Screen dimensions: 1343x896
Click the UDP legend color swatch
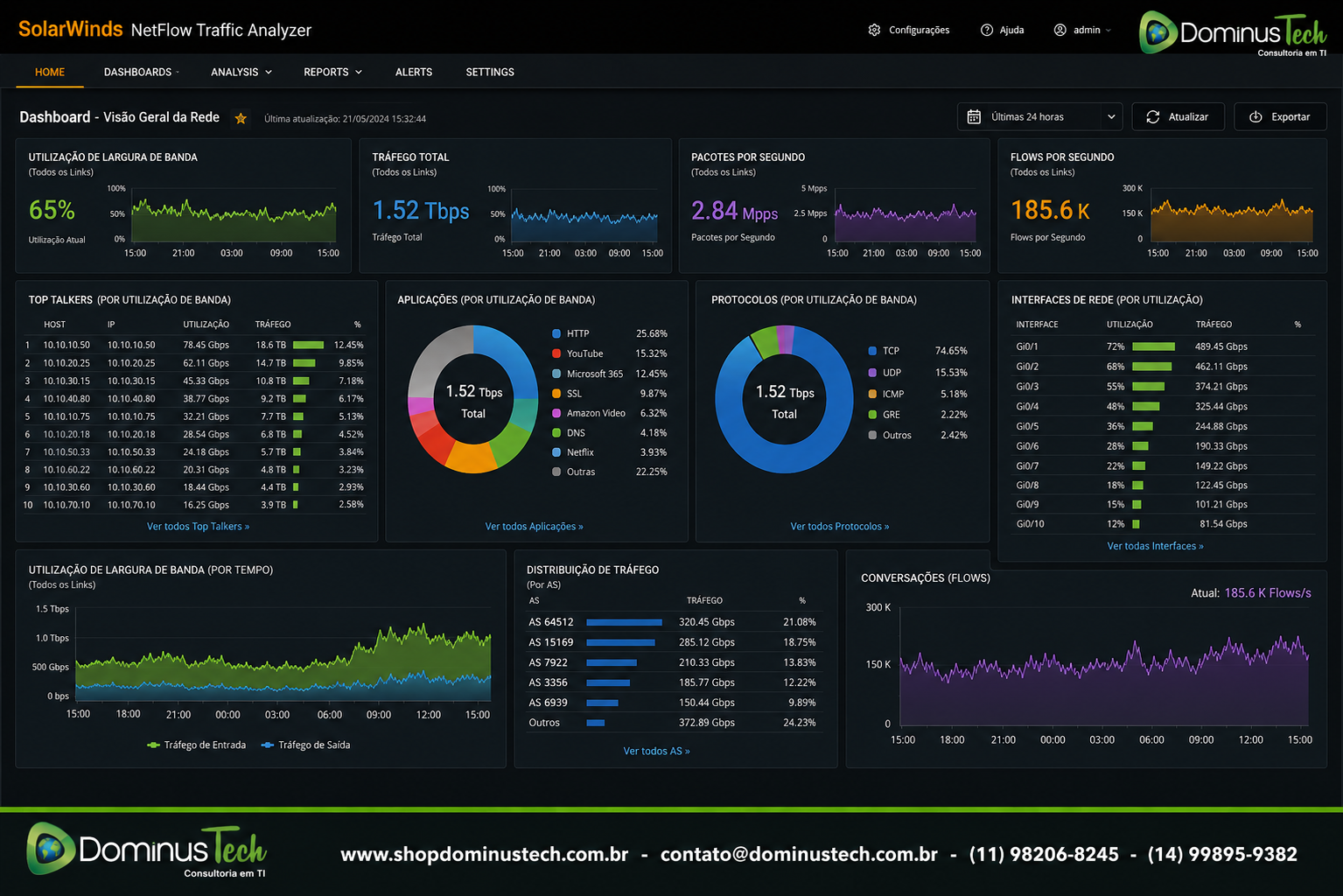pos(872,373)
